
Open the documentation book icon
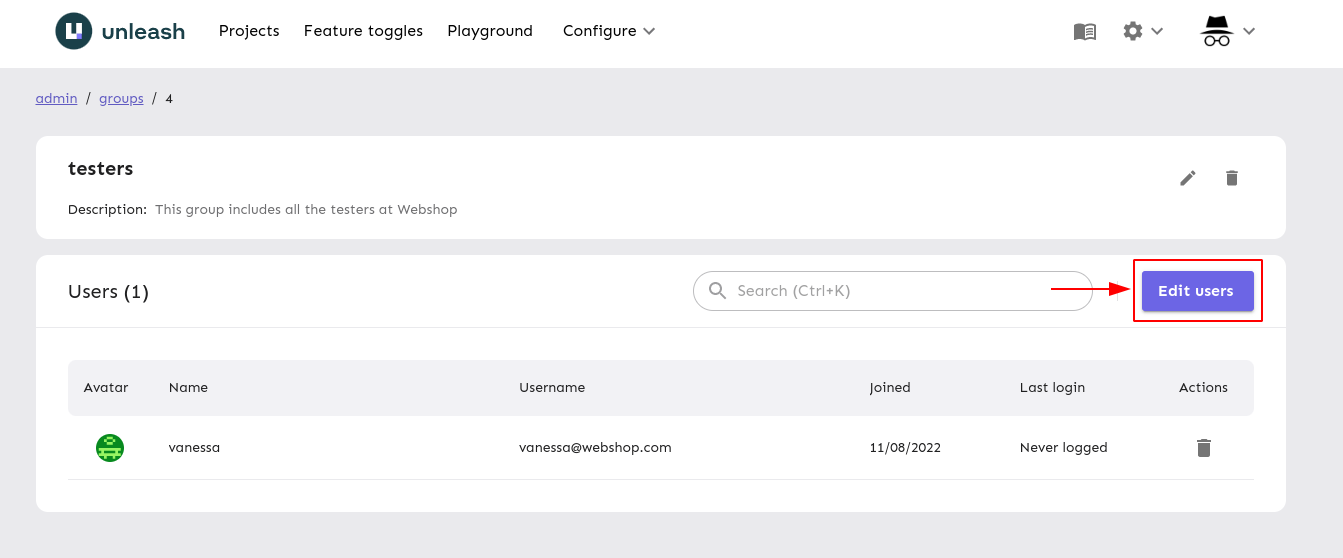1084,32
